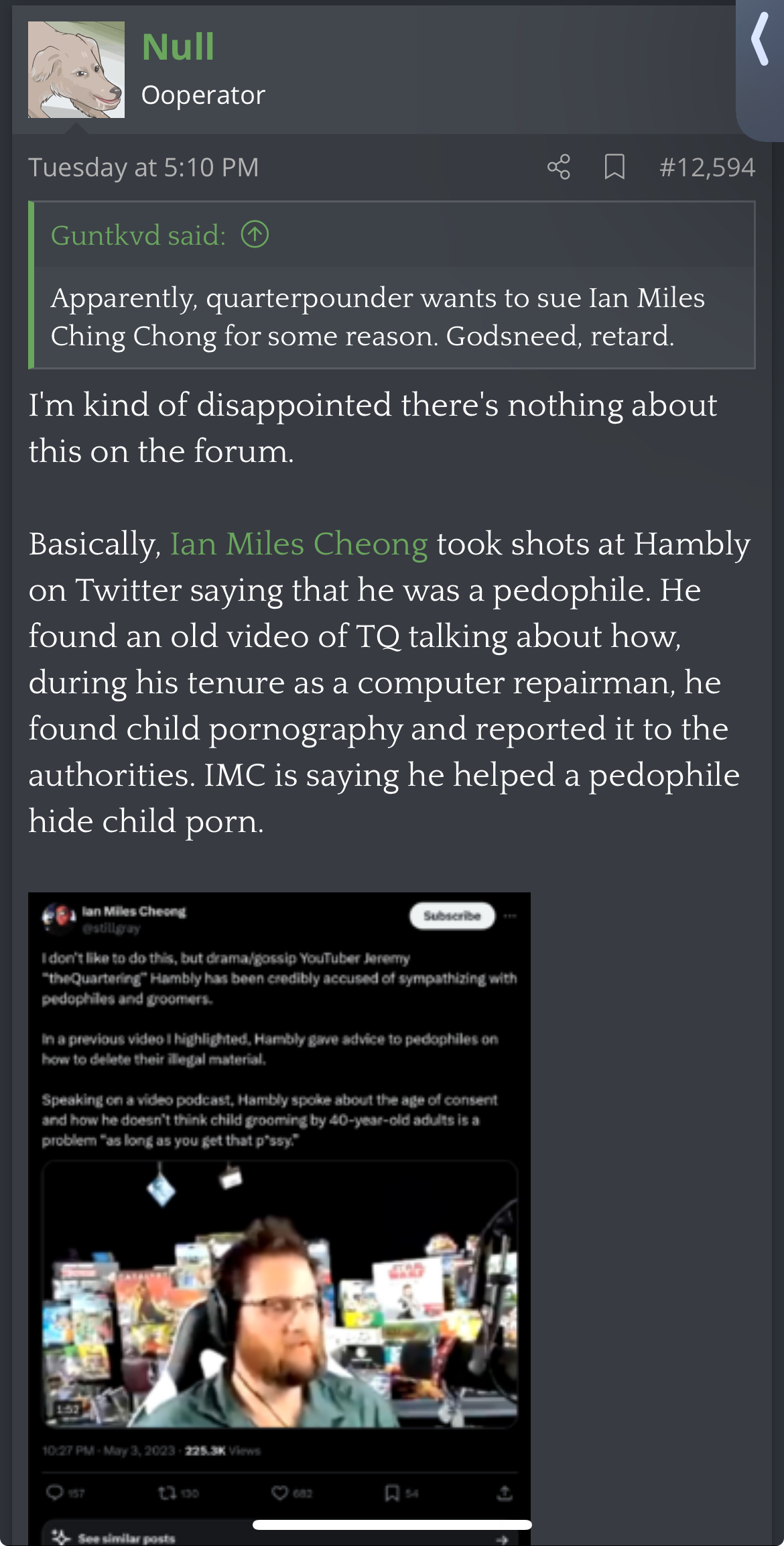Jump to the quoted post via the up-arrow icon
Screen dimensions: 784x1546
(x=255, y=235)
